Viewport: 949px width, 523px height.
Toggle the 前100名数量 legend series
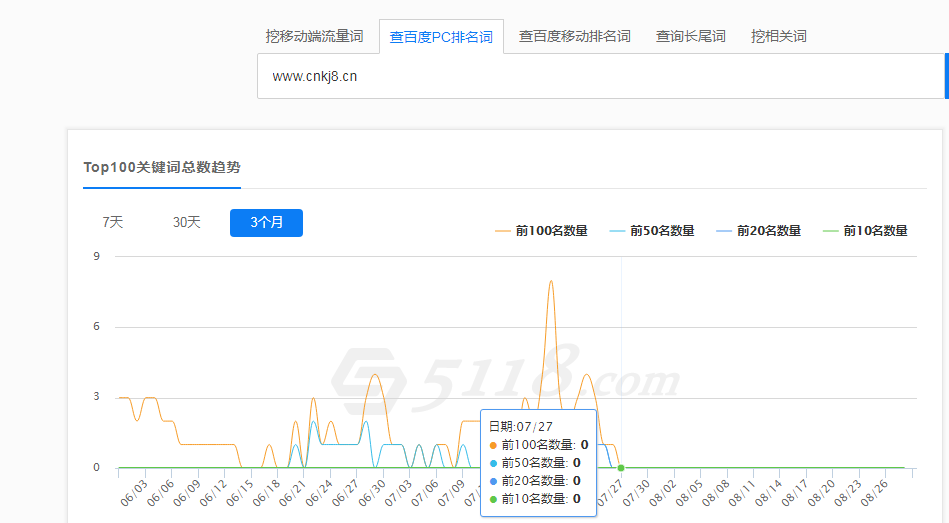point(541,231)
